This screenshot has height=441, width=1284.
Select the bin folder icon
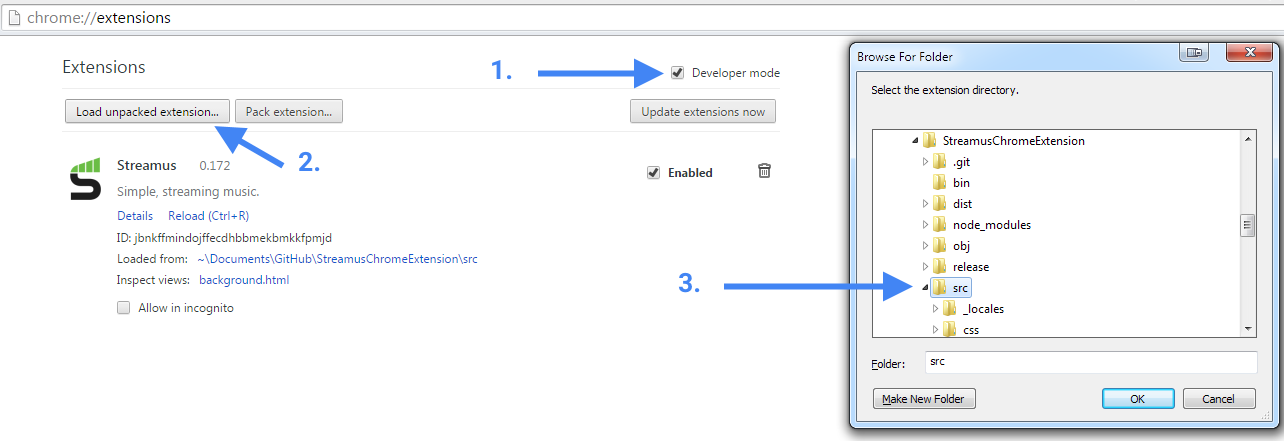pos(939,183)
